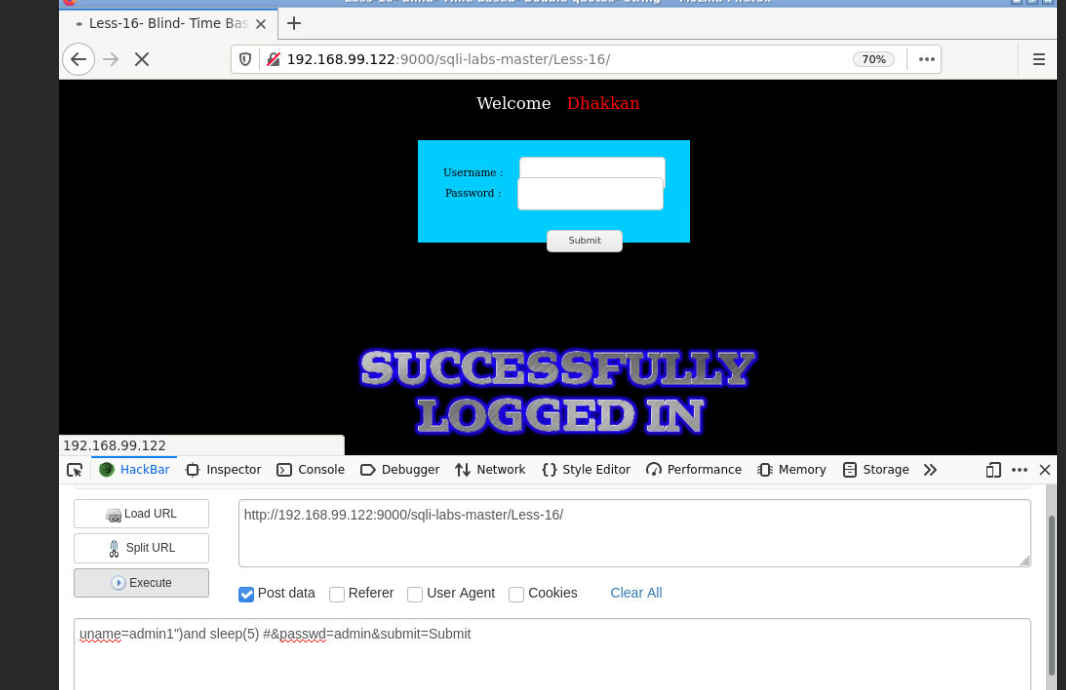Go back using the browser back arrow
The image size is (1066, 690).
pos(78,59)
